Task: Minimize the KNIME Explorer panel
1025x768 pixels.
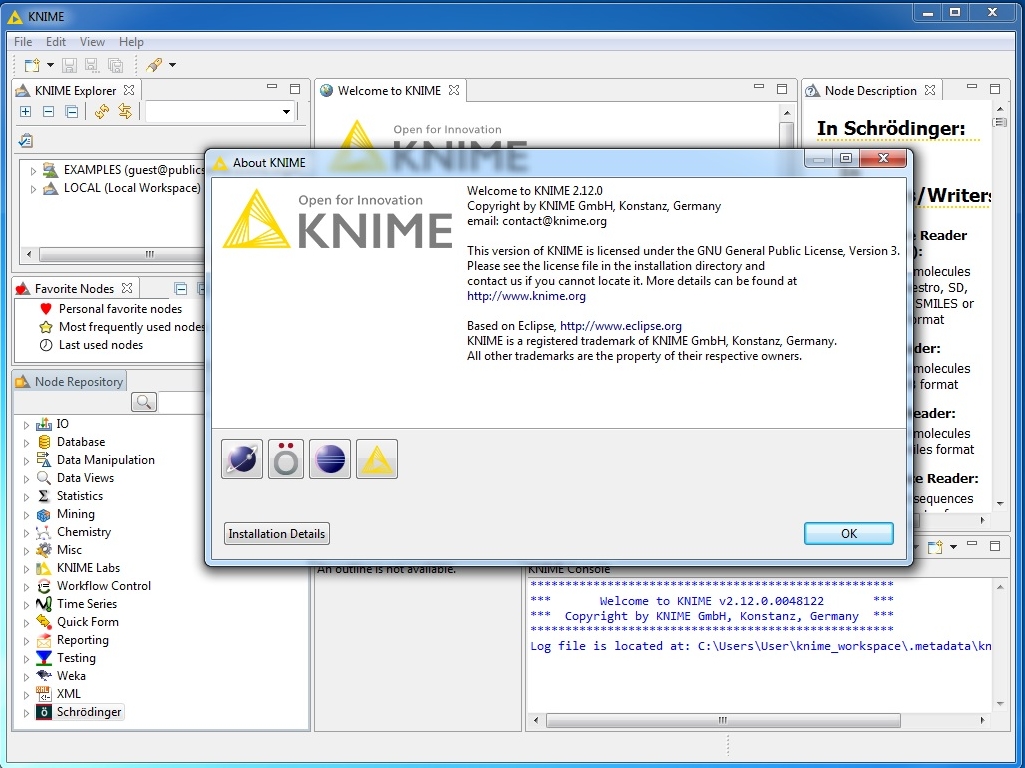Action: (x=272, y=87)
